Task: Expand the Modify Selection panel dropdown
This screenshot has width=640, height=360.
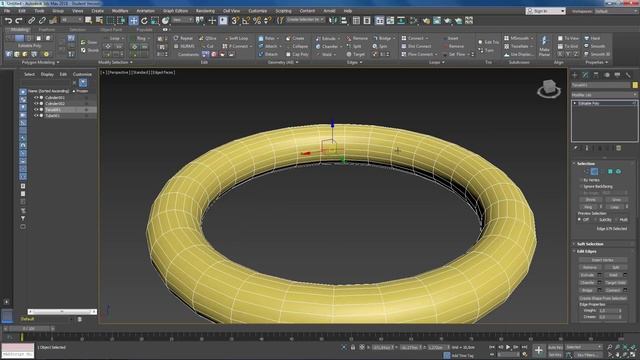Action: click(116, 62)
